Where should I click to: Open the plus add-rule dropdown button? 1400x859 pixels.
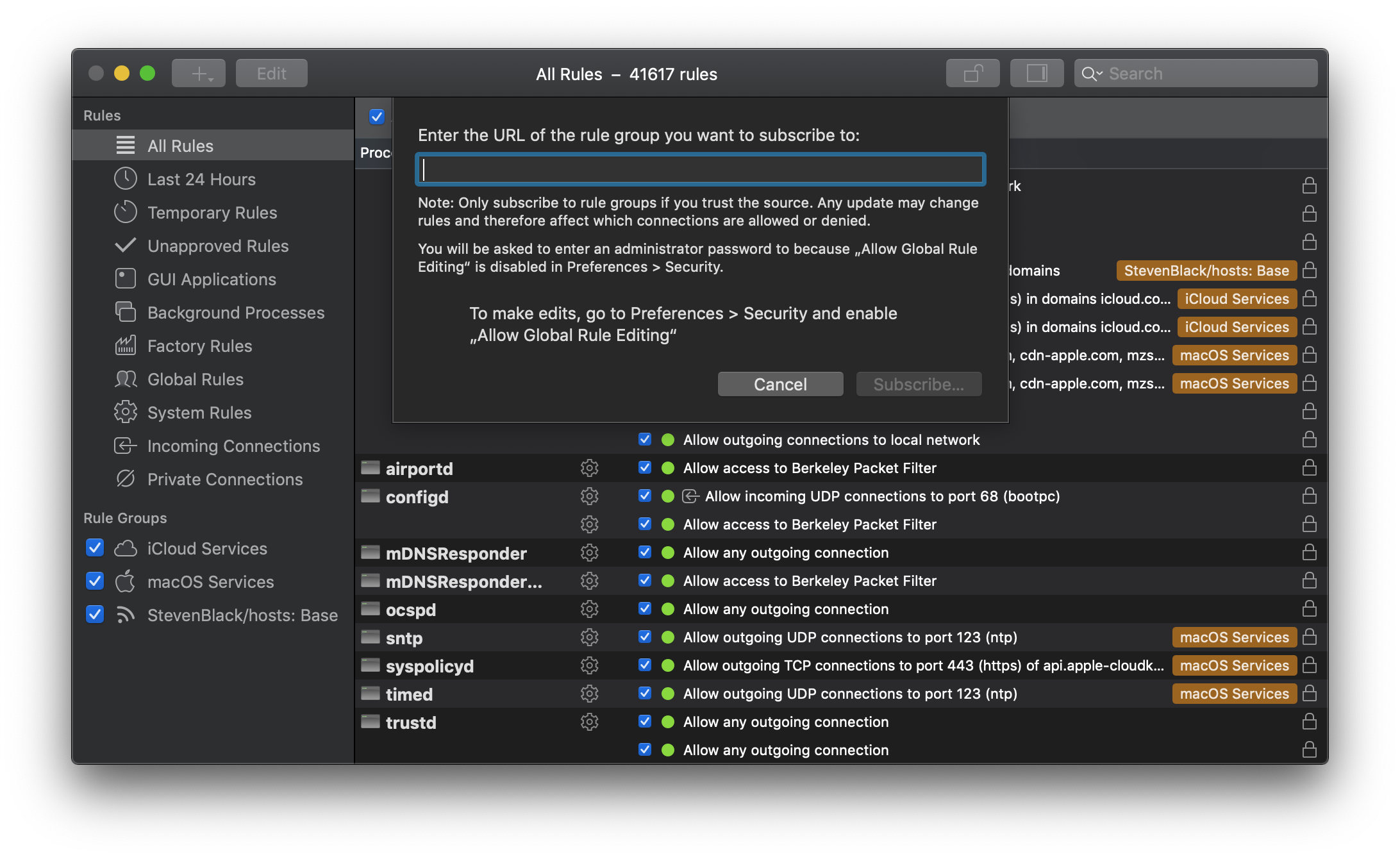199,74
